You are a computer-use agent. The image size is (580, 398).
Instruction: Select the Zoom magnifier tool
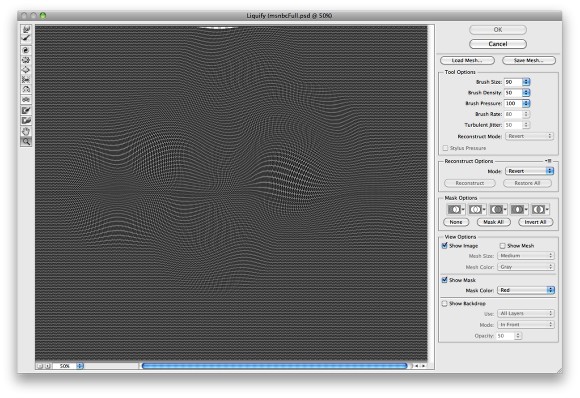[x=26, y=141]
